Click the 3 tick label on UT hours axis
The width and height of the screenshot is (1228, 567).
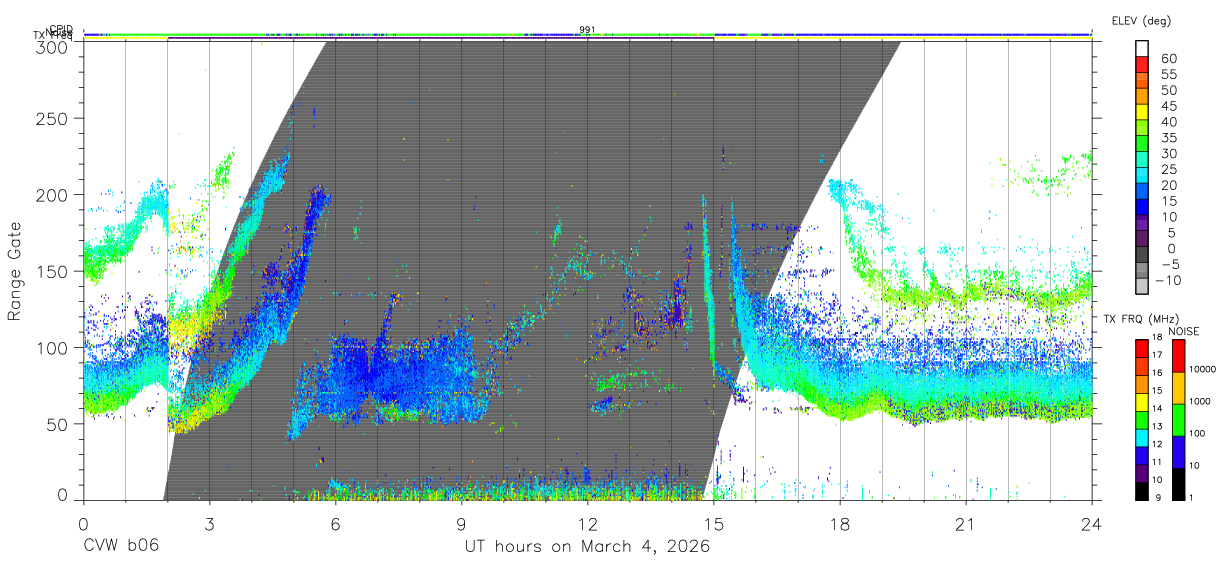tap(209, 524)
